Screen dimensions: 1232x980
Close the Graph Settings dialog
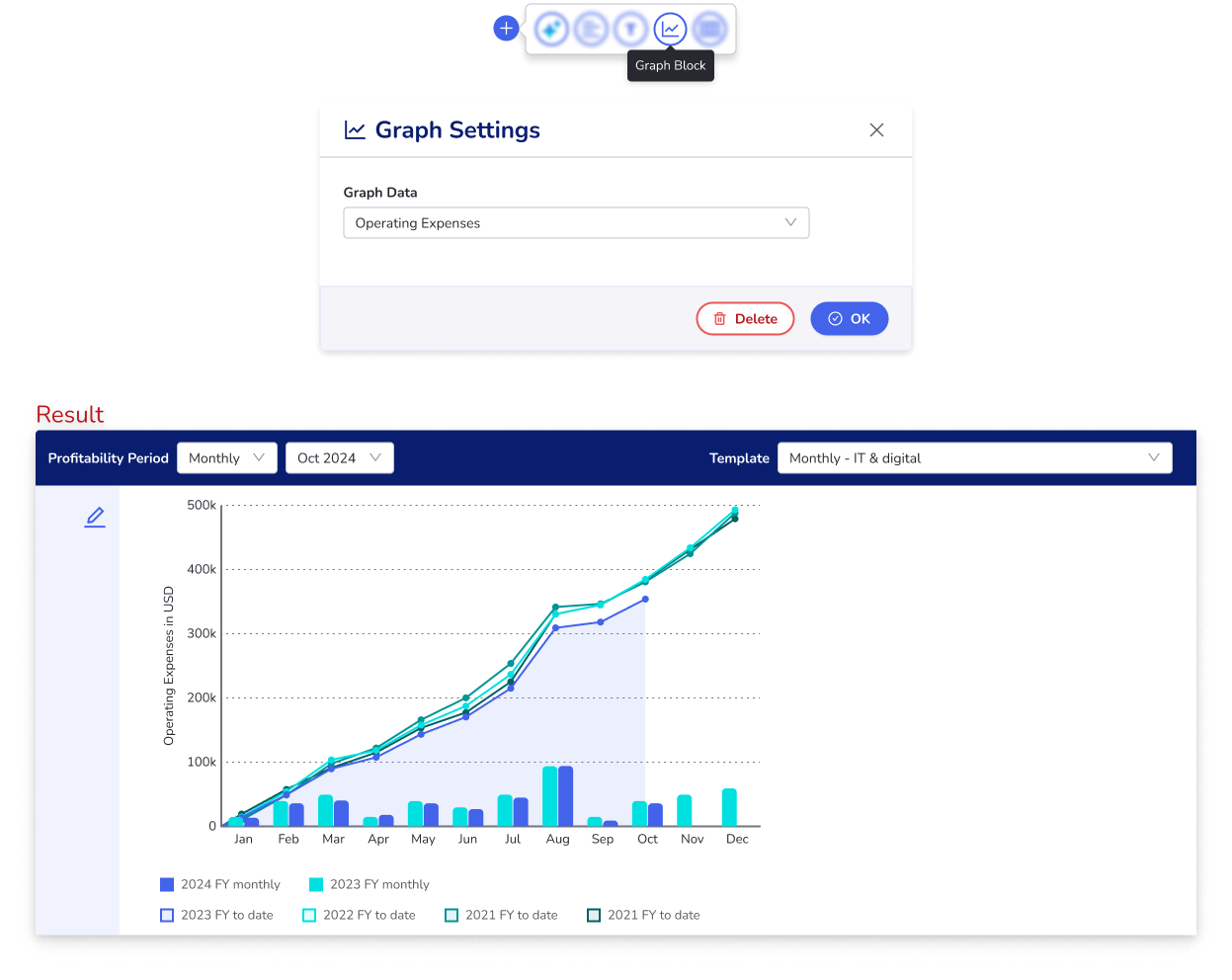[876, 130]
